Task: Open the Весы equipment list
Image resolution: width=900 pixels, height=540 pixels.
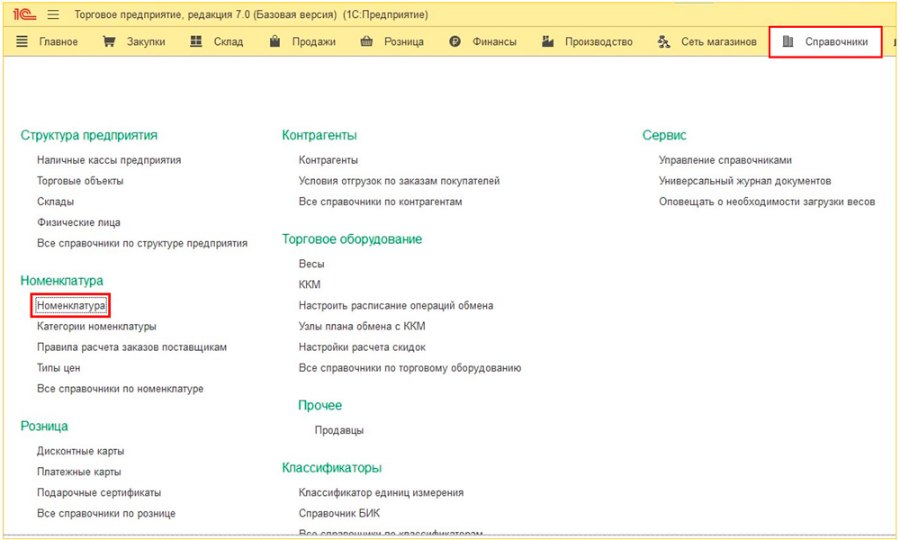Action: [x=312, y=264]
